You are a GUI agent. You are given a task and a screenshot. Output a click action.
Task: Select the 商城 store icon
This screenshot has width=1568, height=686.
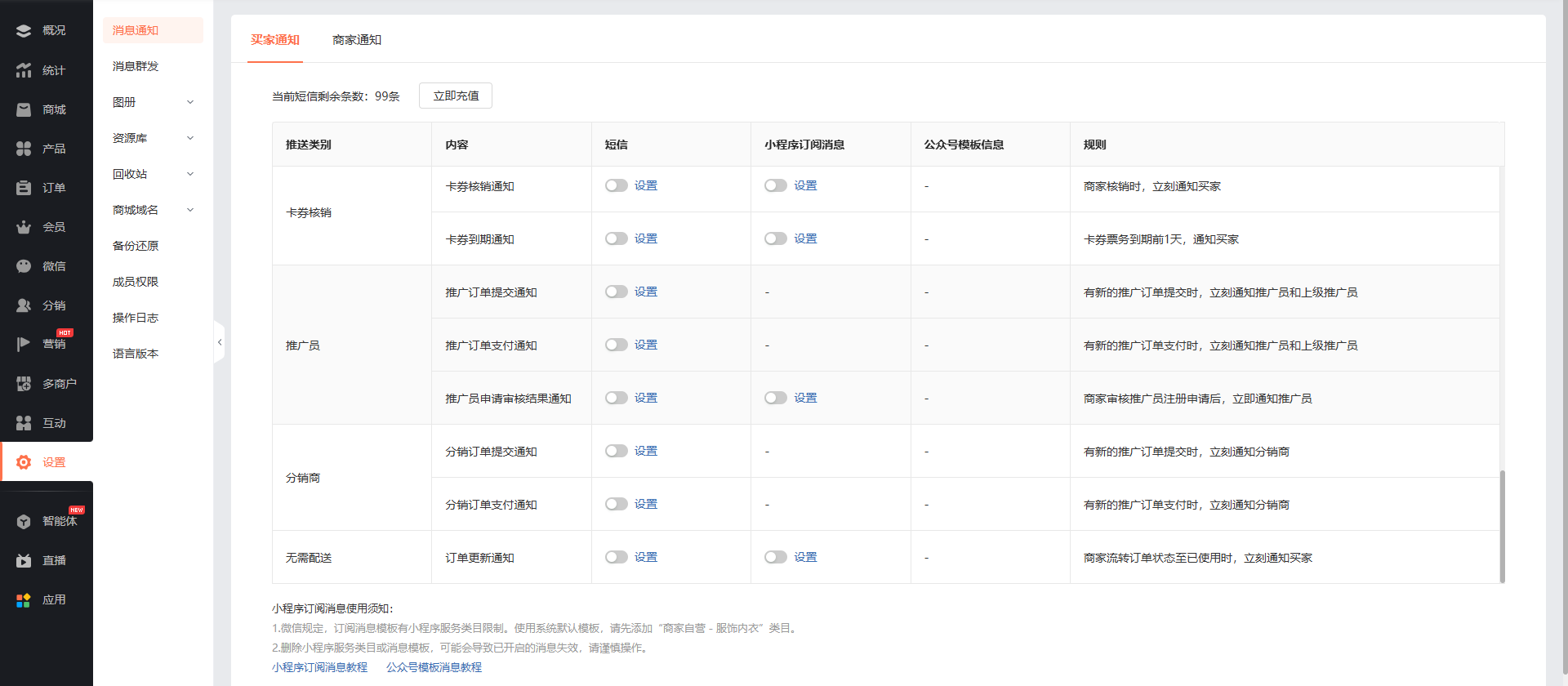pos(24,109)
